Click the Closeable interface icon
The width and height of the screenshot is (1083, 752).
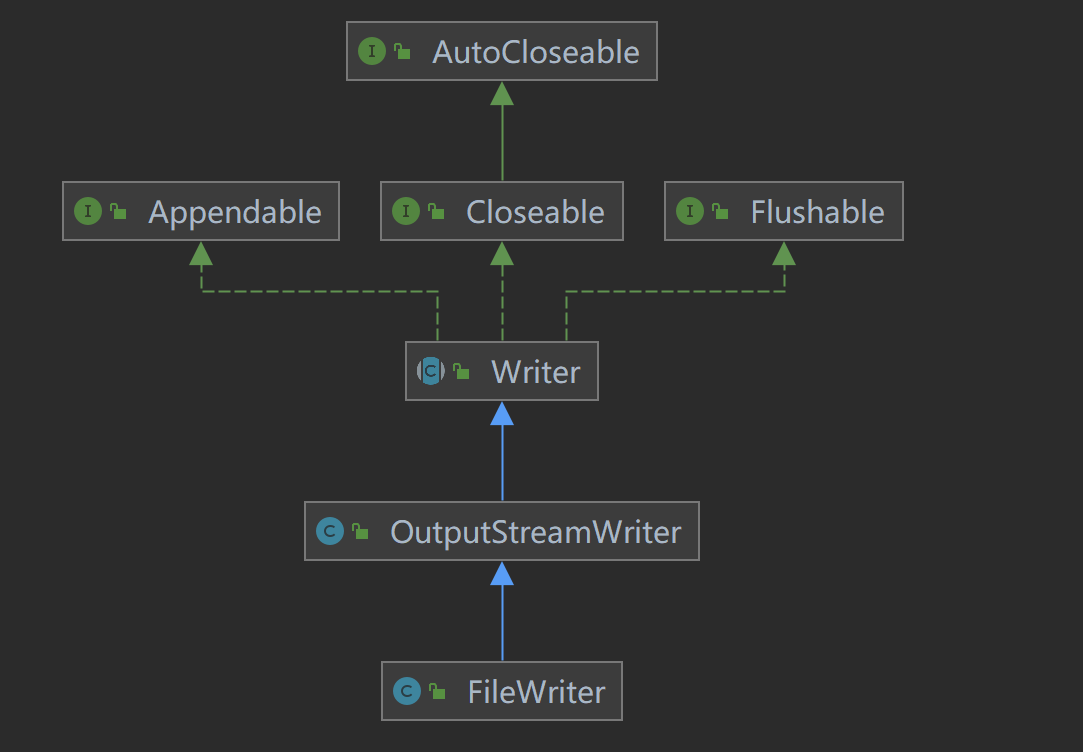point(406,211)
